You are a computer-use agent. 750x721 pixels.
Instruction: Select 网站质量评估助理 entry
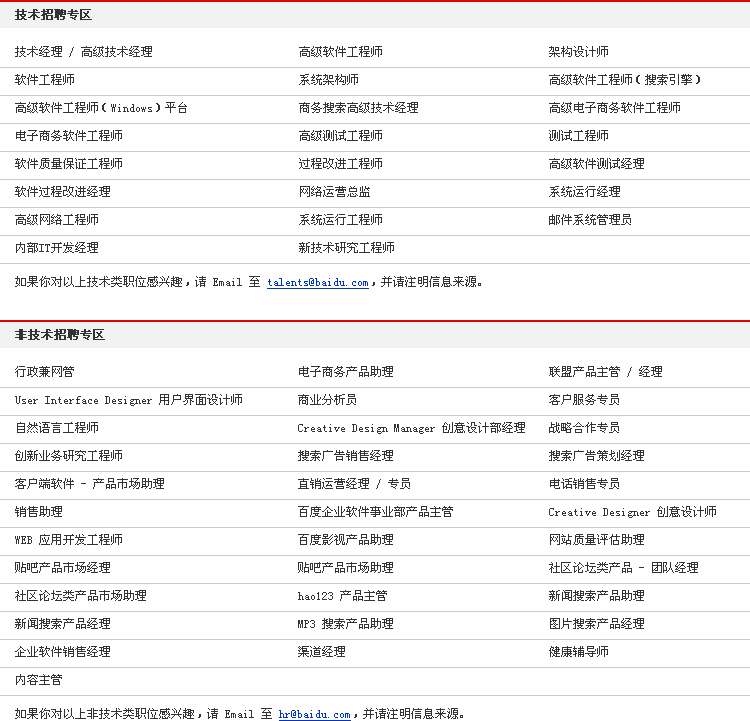pos(596,540)
